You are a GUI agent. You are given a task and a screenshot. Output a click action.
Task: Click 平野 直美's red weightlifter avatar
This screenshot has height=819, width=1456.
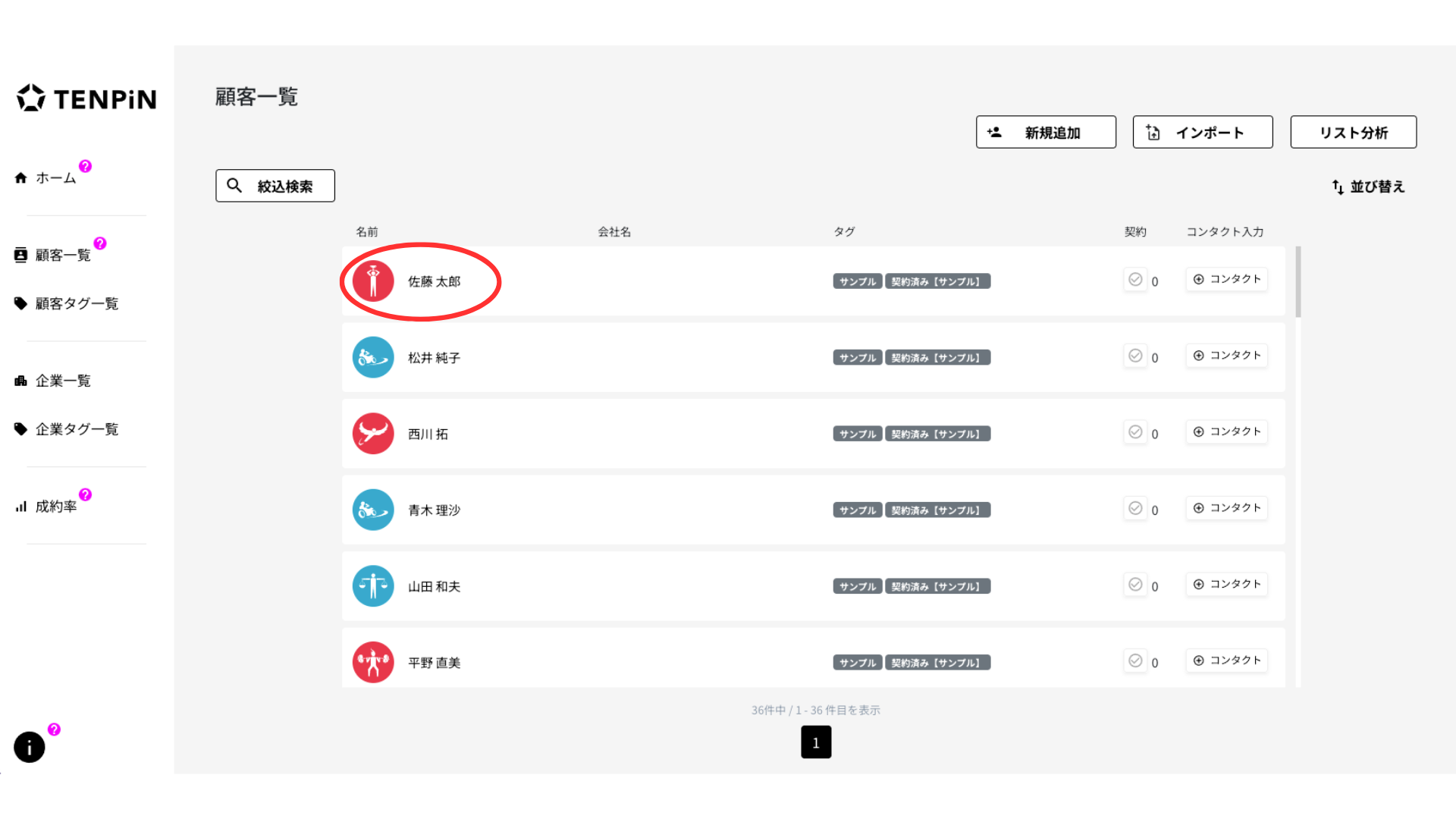coord(373,662)
